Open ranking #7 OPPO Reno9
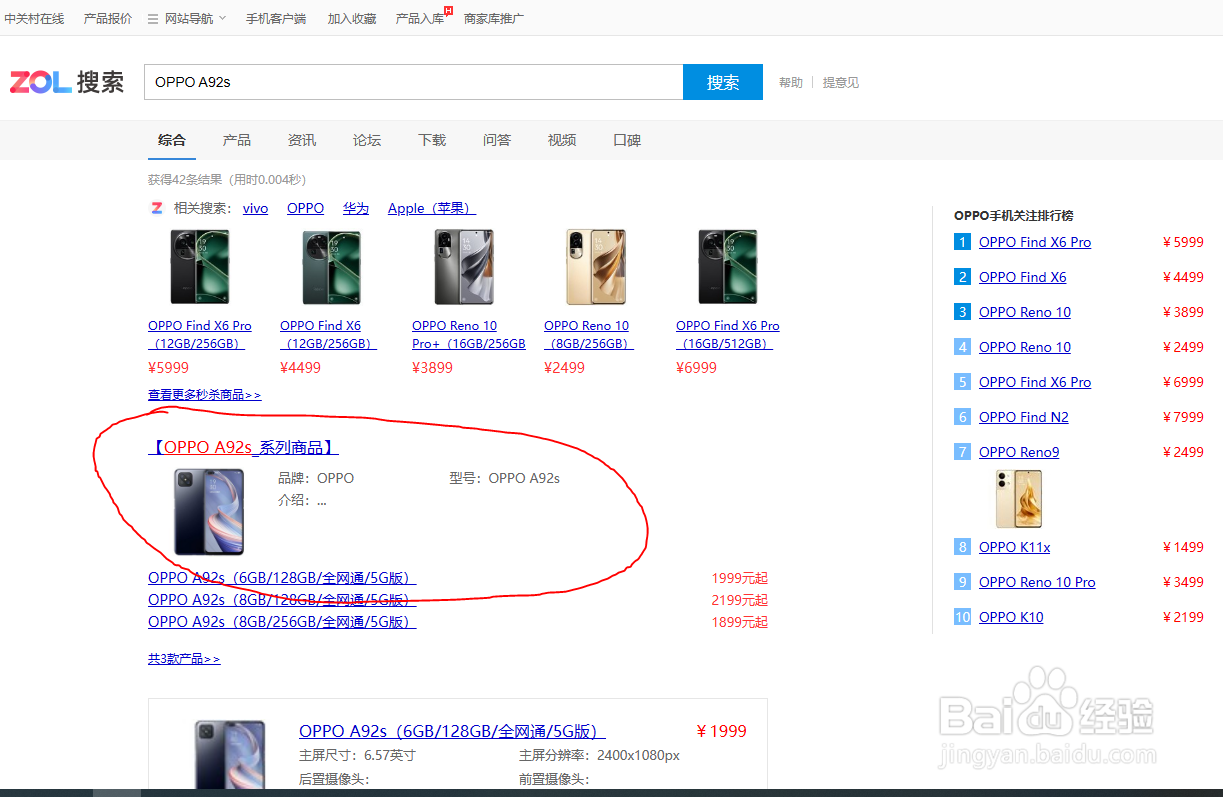Screen dimensions: 1223x797 coord(1019,452)
